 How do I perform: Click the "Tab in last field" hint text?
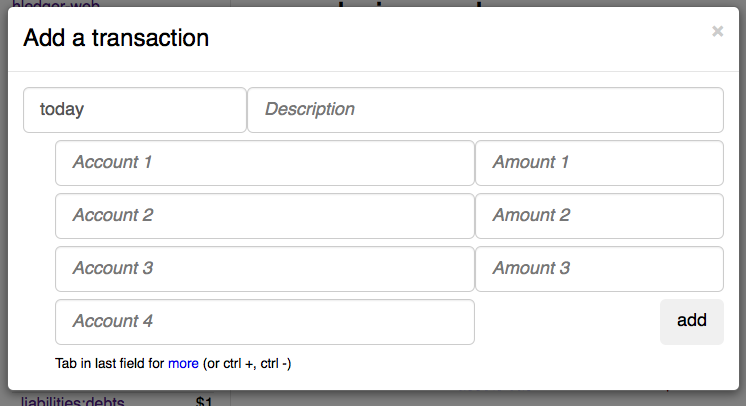tap(110, 364)
